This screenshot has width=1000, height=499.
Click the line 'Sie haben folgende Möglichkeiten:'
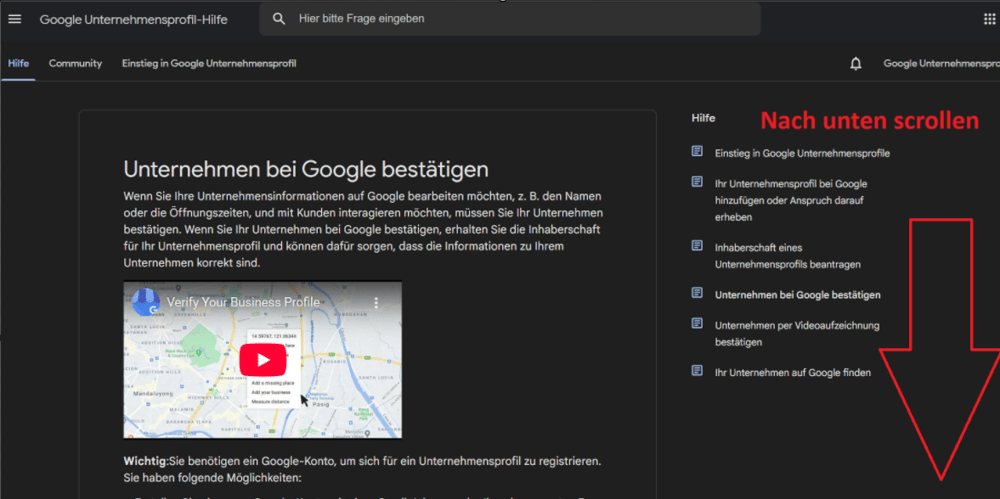212,478
